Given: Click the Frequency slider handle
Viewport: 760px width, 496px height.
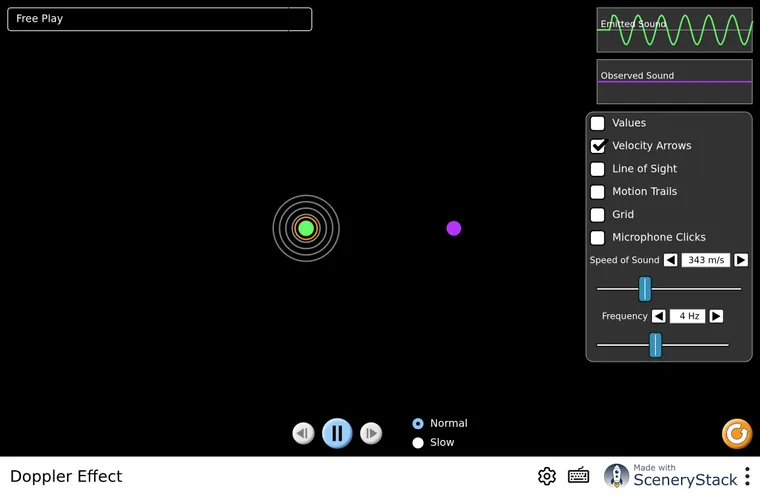Looking at the screenshot, I should pyautogui.click(x=655, y=345).
